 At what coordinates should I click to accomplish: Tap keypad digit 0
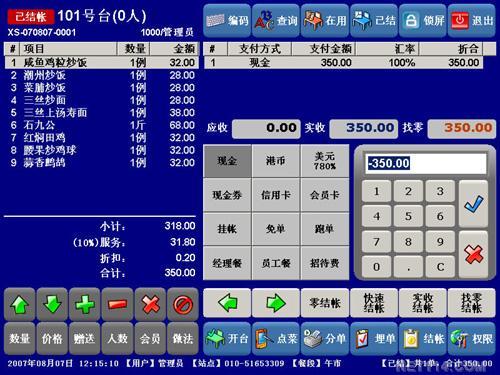[376, 267]
